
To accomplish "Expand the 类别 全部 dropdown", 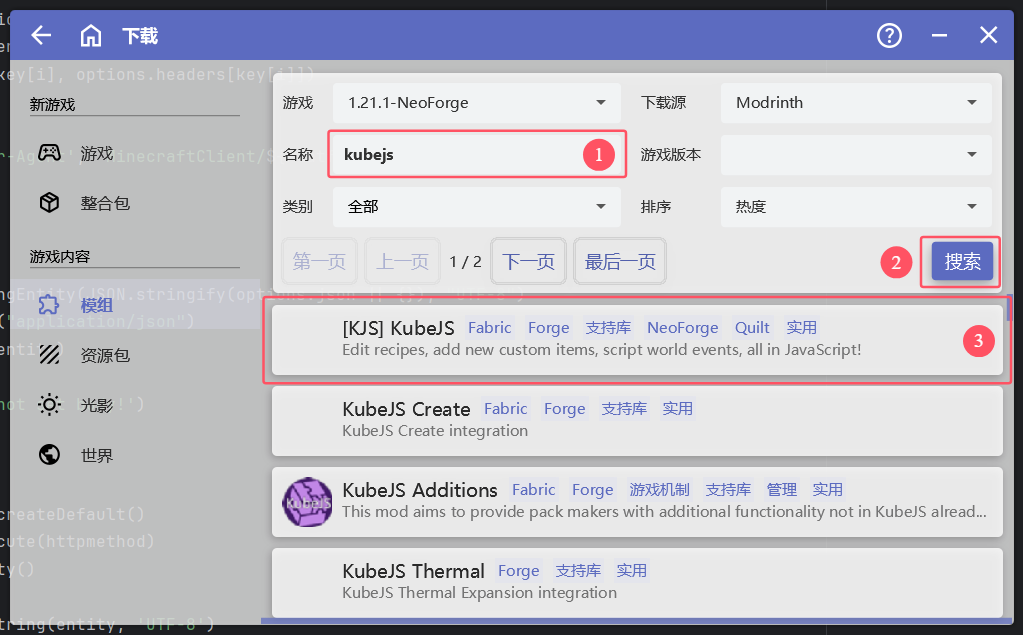I will (x=476, y=207).
